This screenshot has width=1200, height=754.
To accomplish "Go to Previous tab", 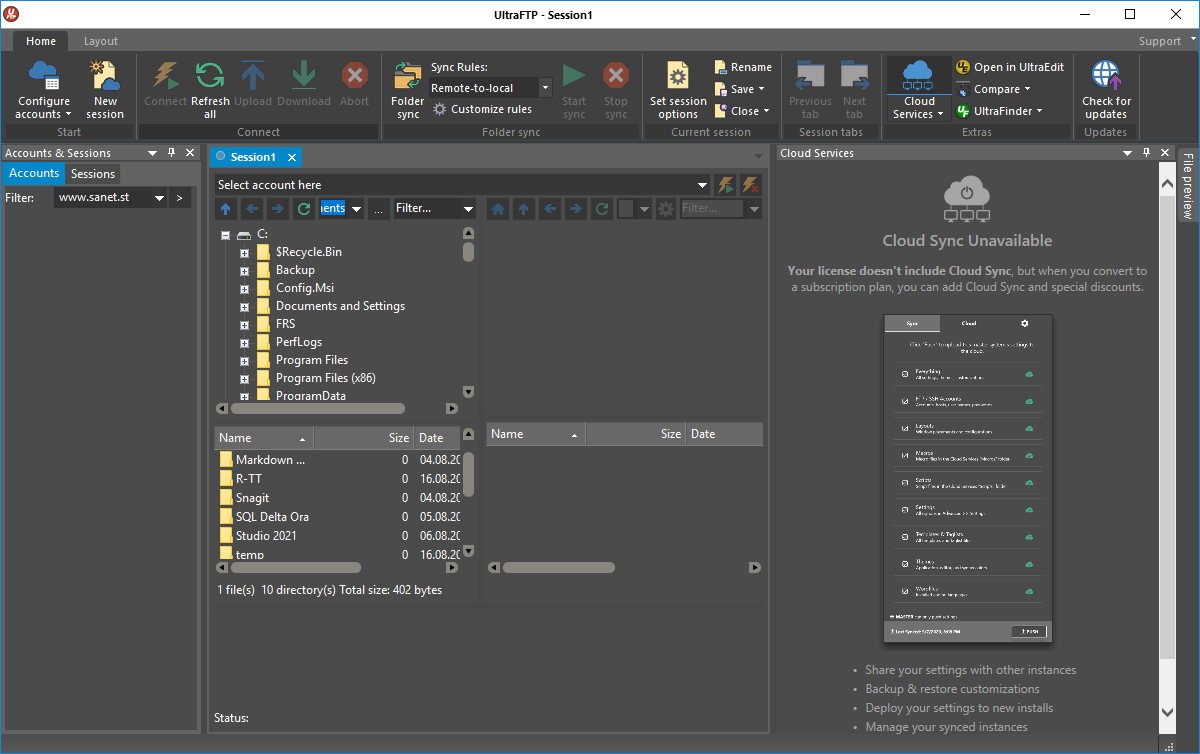I will coord(810,90).
